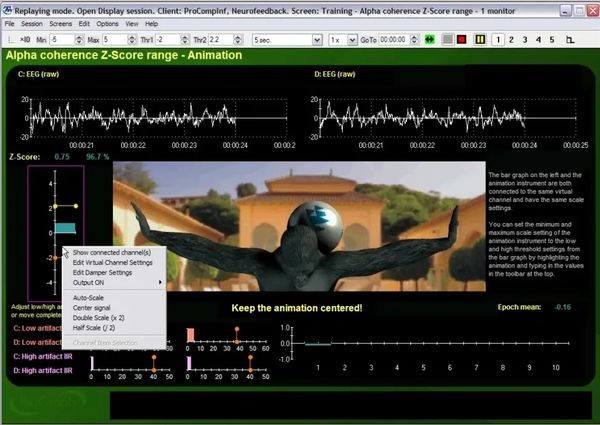The height and width of the screenshot is (425, 600).
Task: Click Show connected channel(s) entry
Action: point(112,252)
